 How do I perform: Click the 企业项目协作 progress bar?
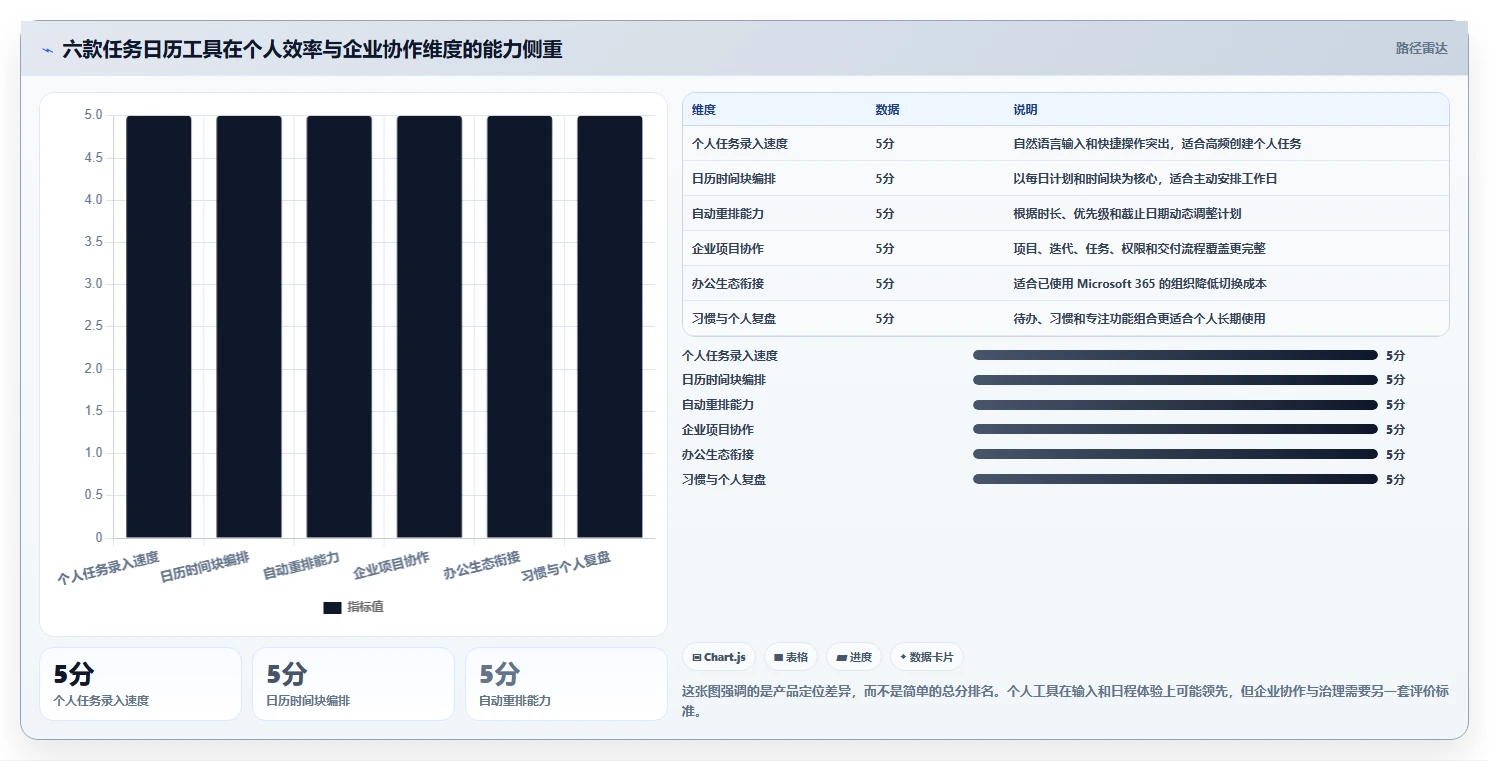[x=1175, y=430]
